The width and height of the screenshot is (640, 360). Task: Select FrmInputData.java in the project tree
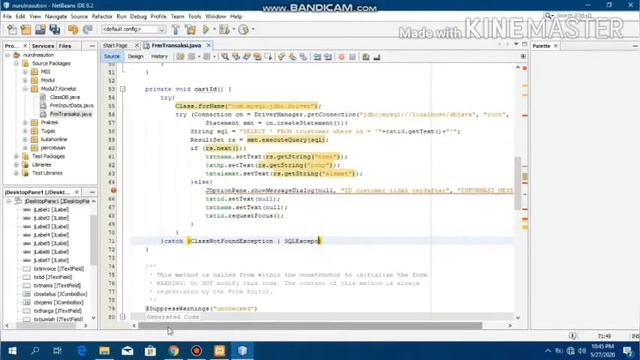point(71,105)
